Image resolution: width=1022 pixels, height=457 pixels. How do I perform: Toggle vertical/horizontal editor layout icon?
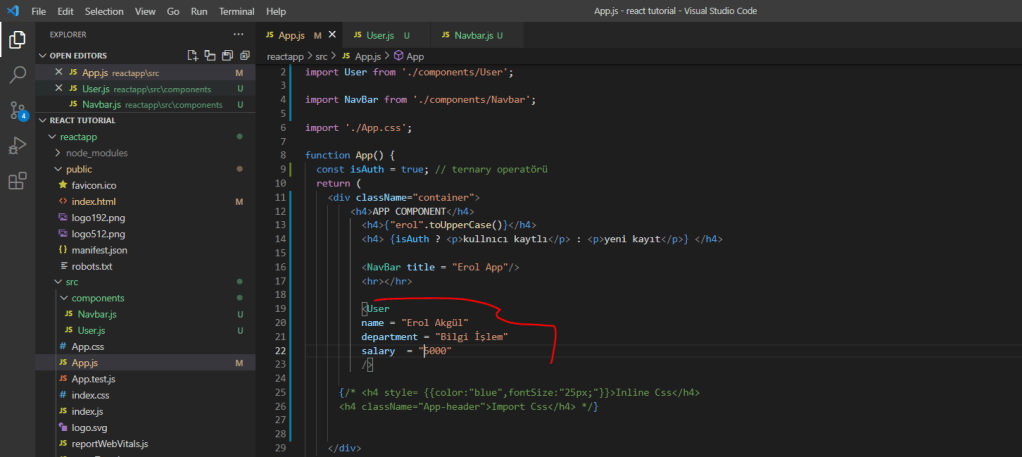click(210, 55)
